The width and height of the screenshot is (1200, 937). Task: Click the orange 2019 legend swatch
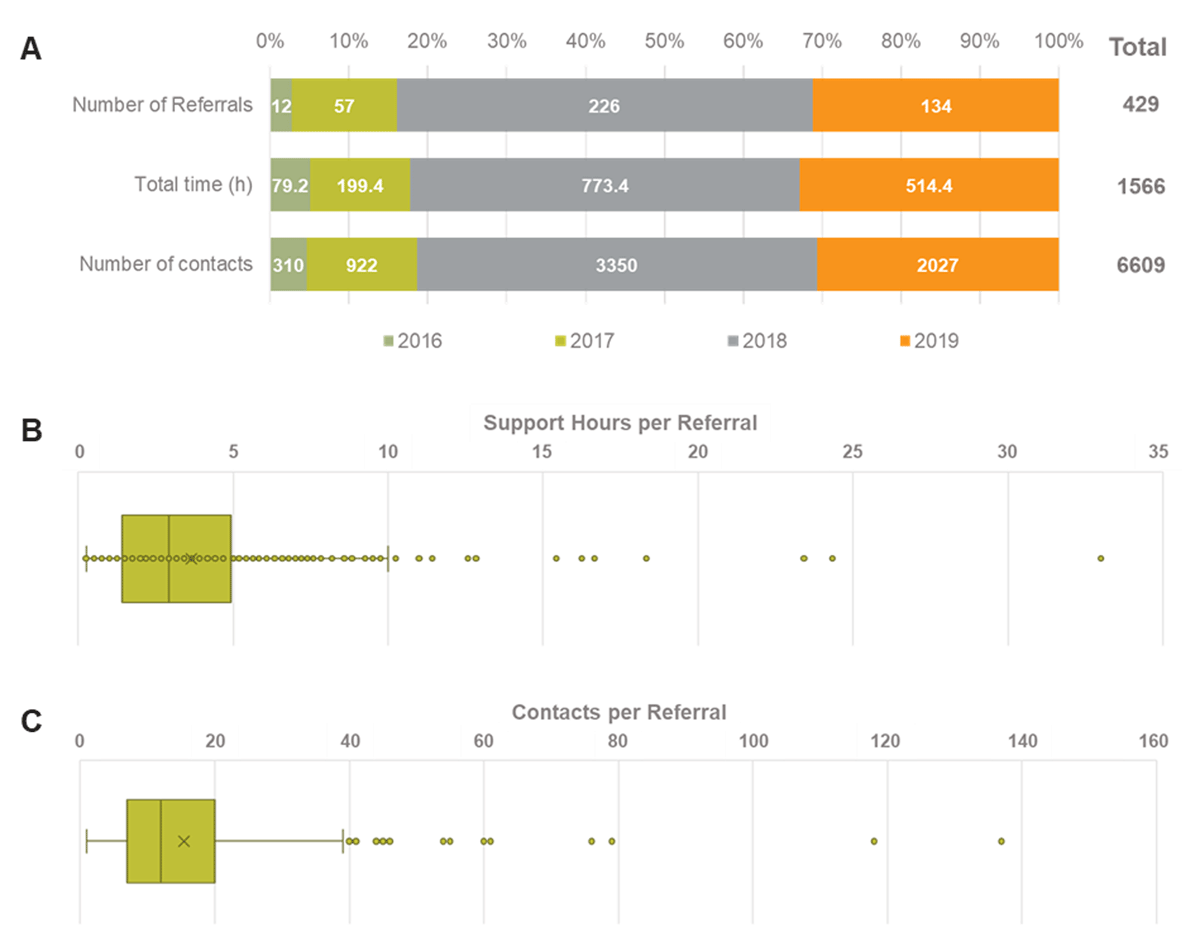tap(905, 341)
